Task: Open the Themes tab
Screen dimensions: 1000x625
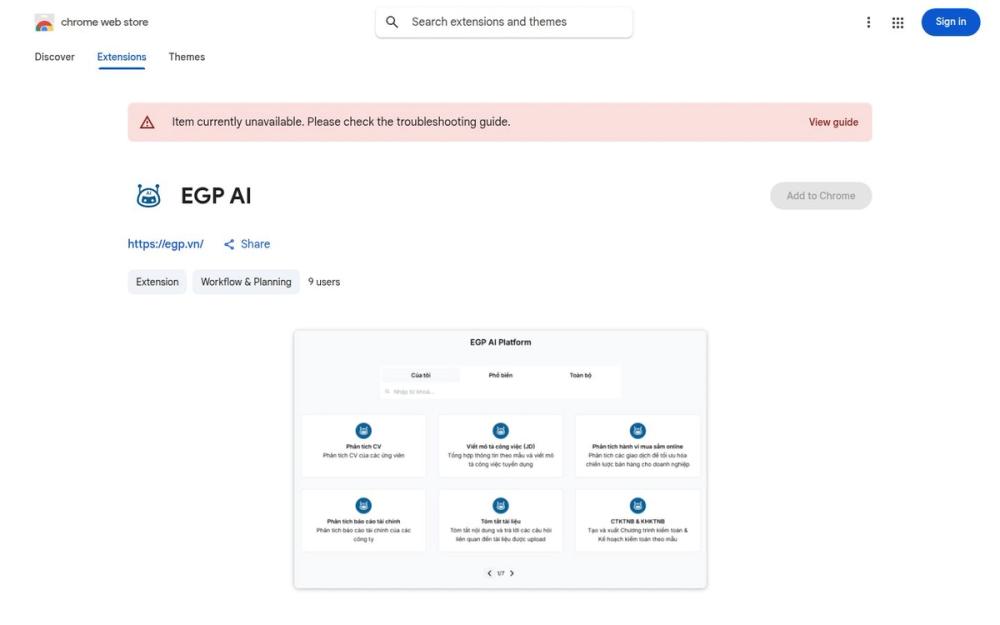Action: (x=187, y=57)
